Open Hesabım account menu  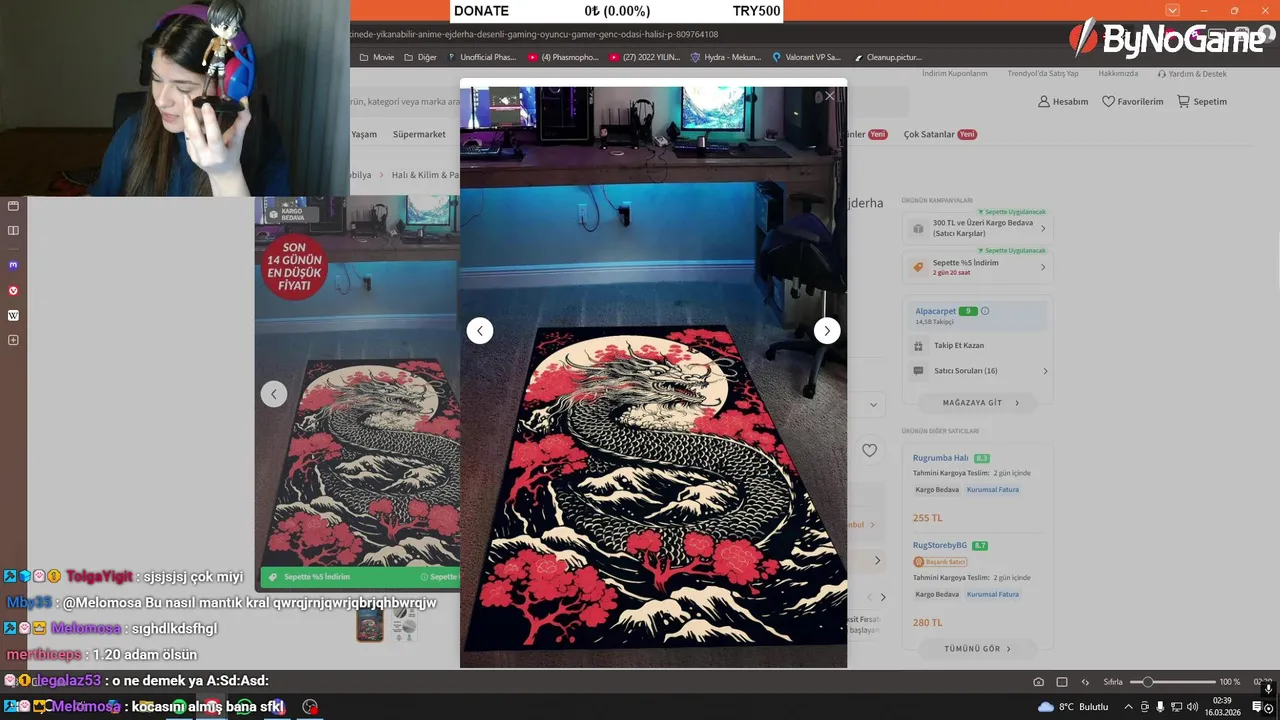click(1063, 101)
